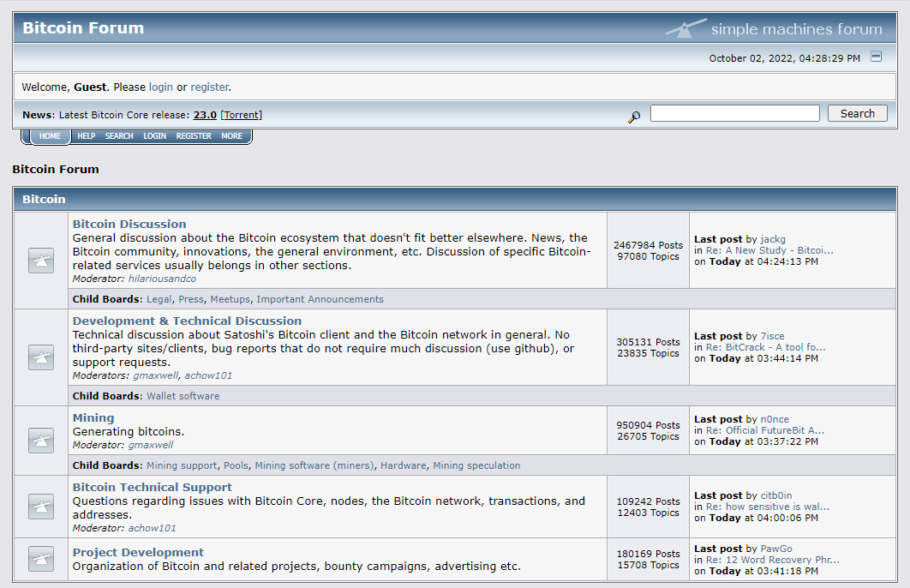Click the Bitcoin category header bar
This screenshot has height=588, width=910.
(x=455, y=199)
